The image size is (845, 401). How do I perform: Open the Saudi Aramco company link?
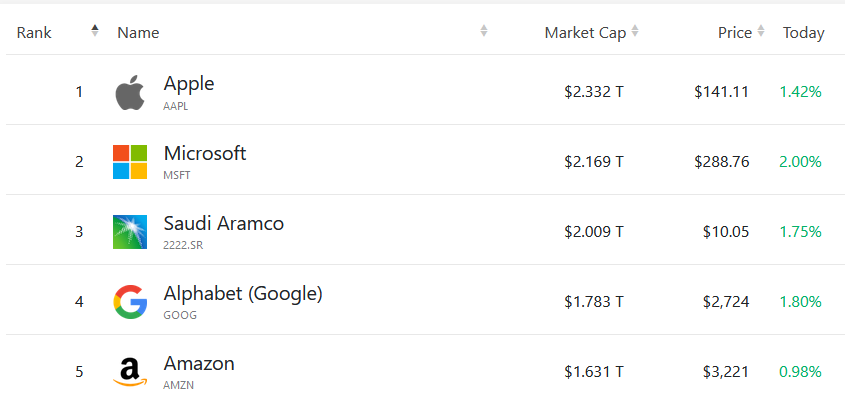pos(224,224)
